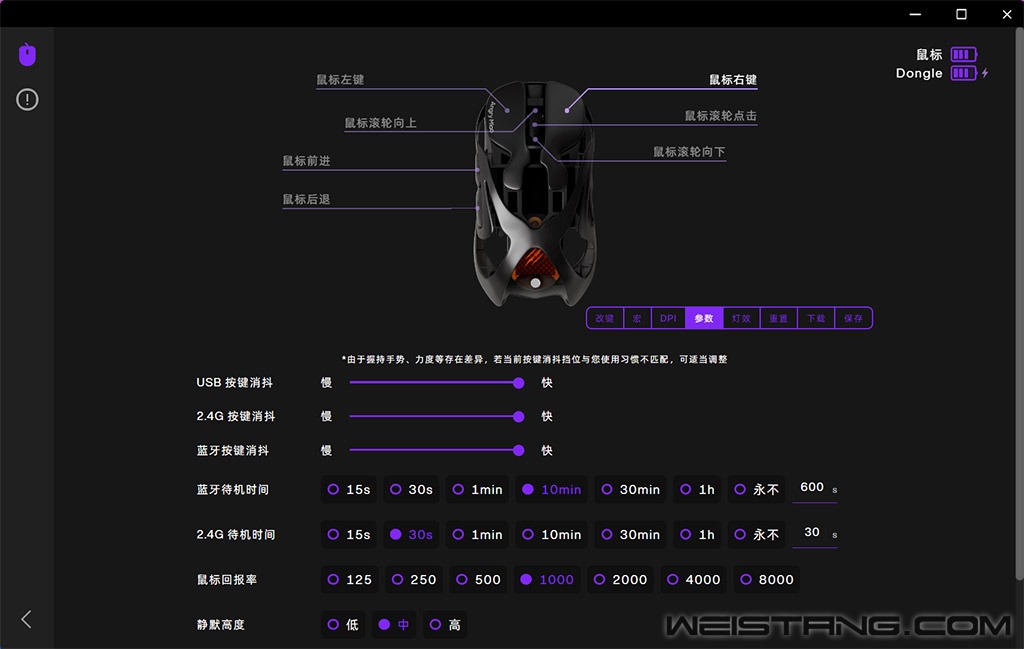Select the 鼠标左键 button label

(340, 80)
